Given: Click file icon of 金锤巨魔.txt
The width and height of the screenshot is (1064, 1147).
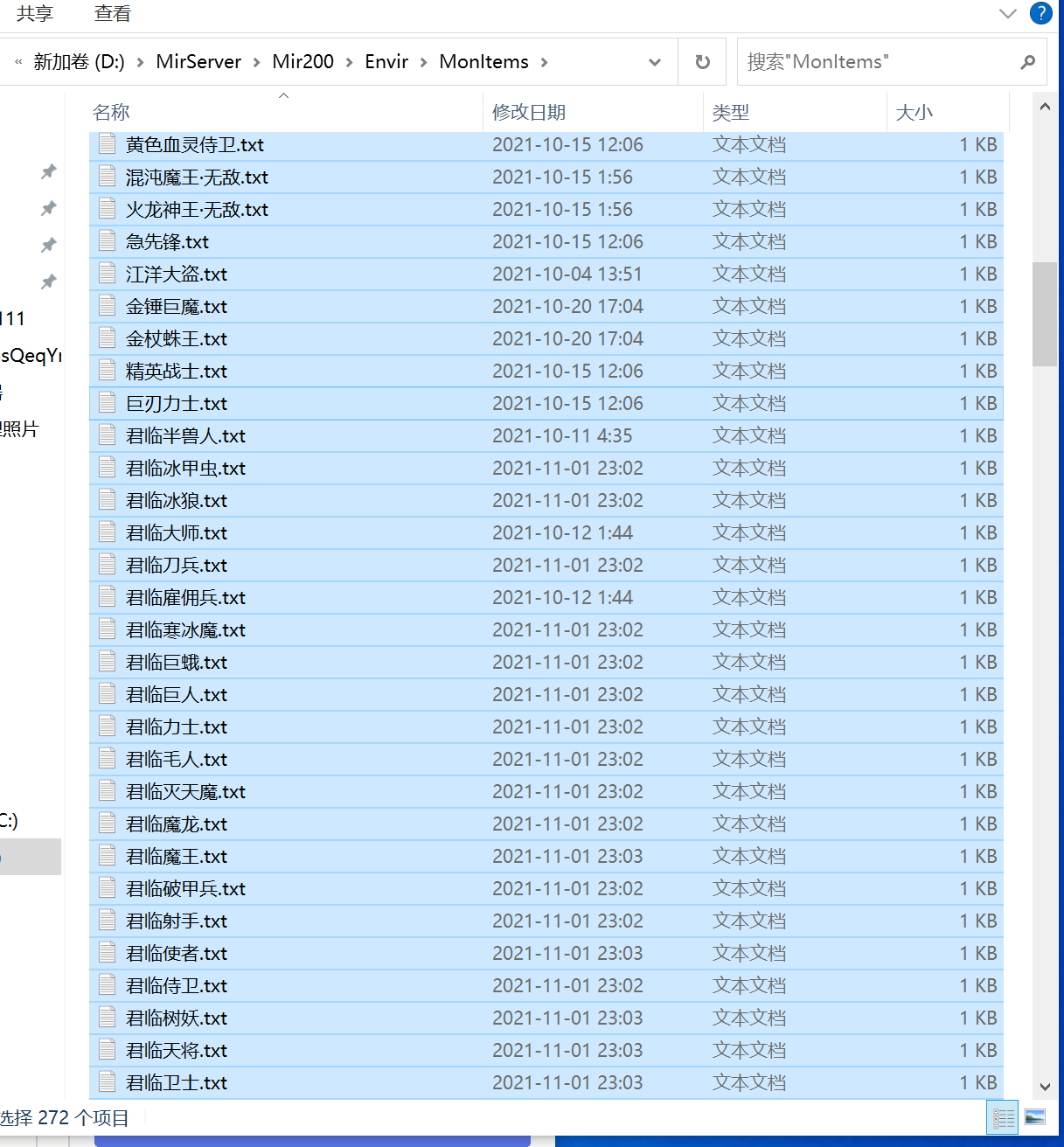Looking at the screenshot, I should (107, 305).
